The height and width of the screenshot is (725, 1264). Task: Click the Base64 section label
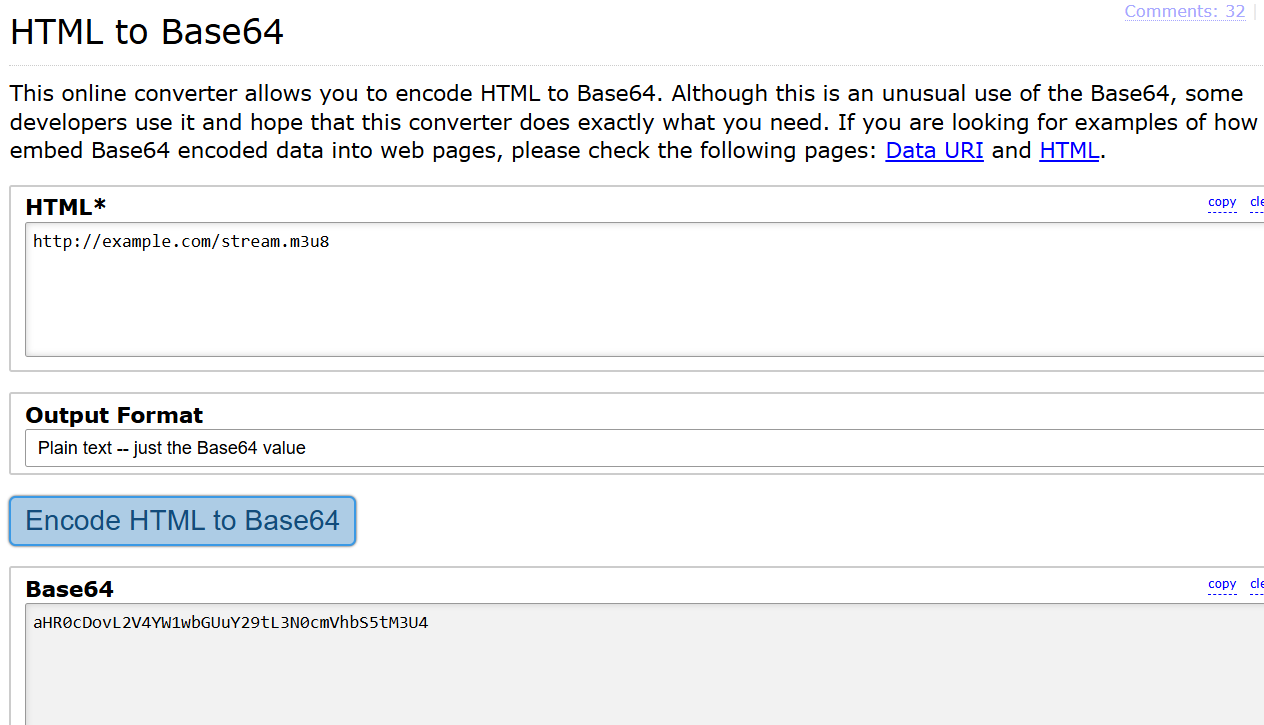point(69,589)
